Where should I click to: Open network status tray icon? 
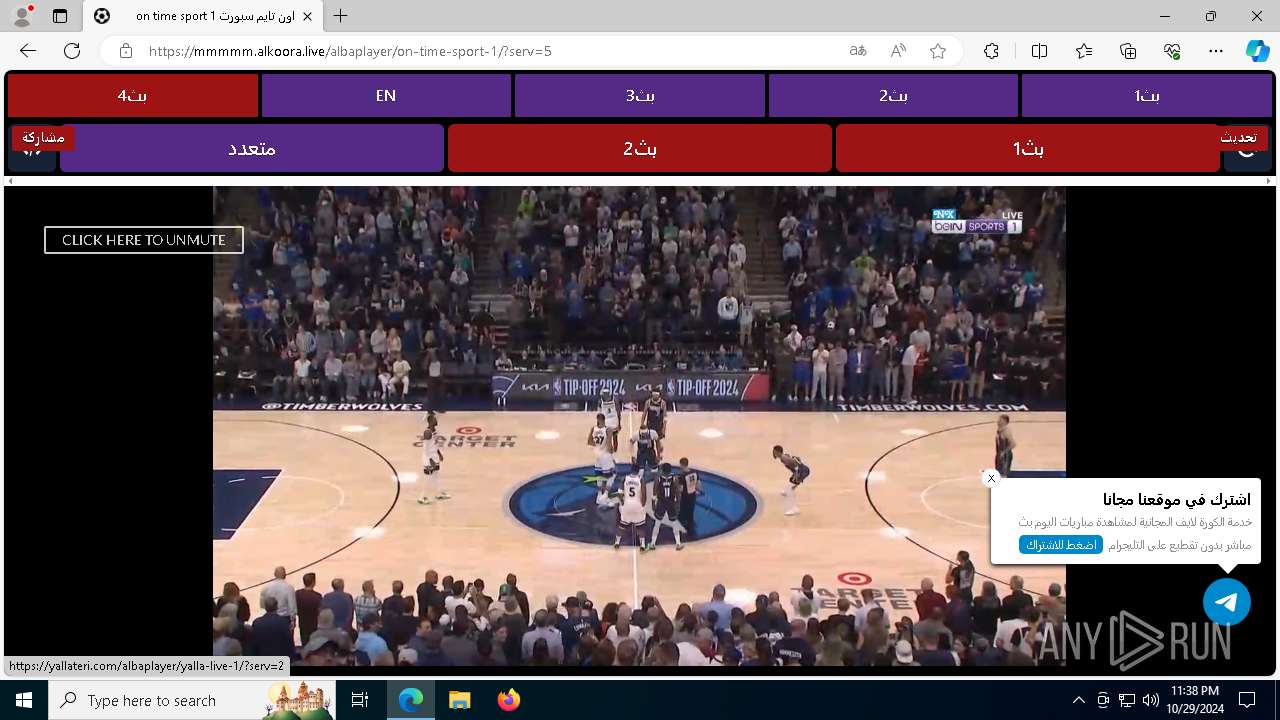(1126, 700)
